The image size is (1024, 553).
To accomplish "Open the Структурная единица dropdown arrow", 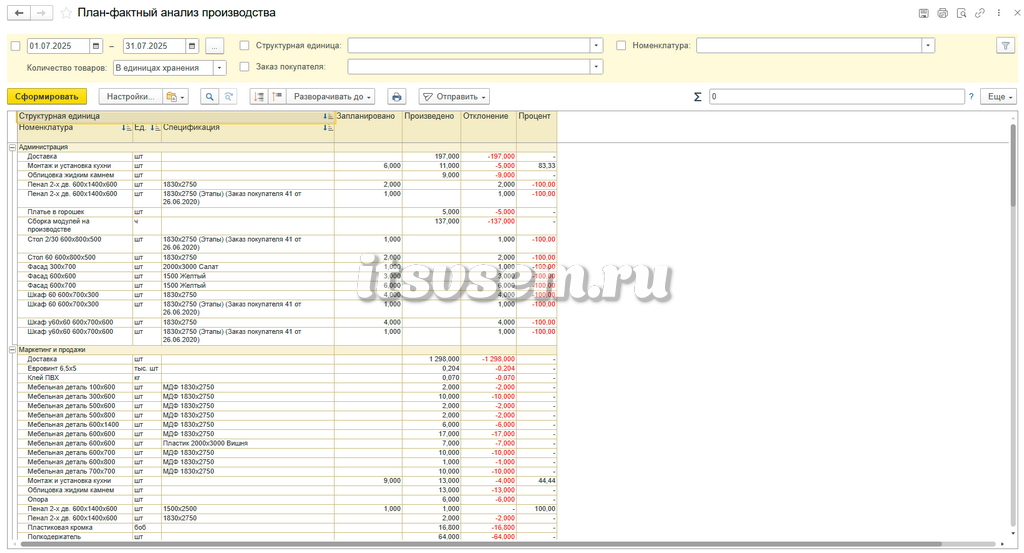I will click(596, 46).
